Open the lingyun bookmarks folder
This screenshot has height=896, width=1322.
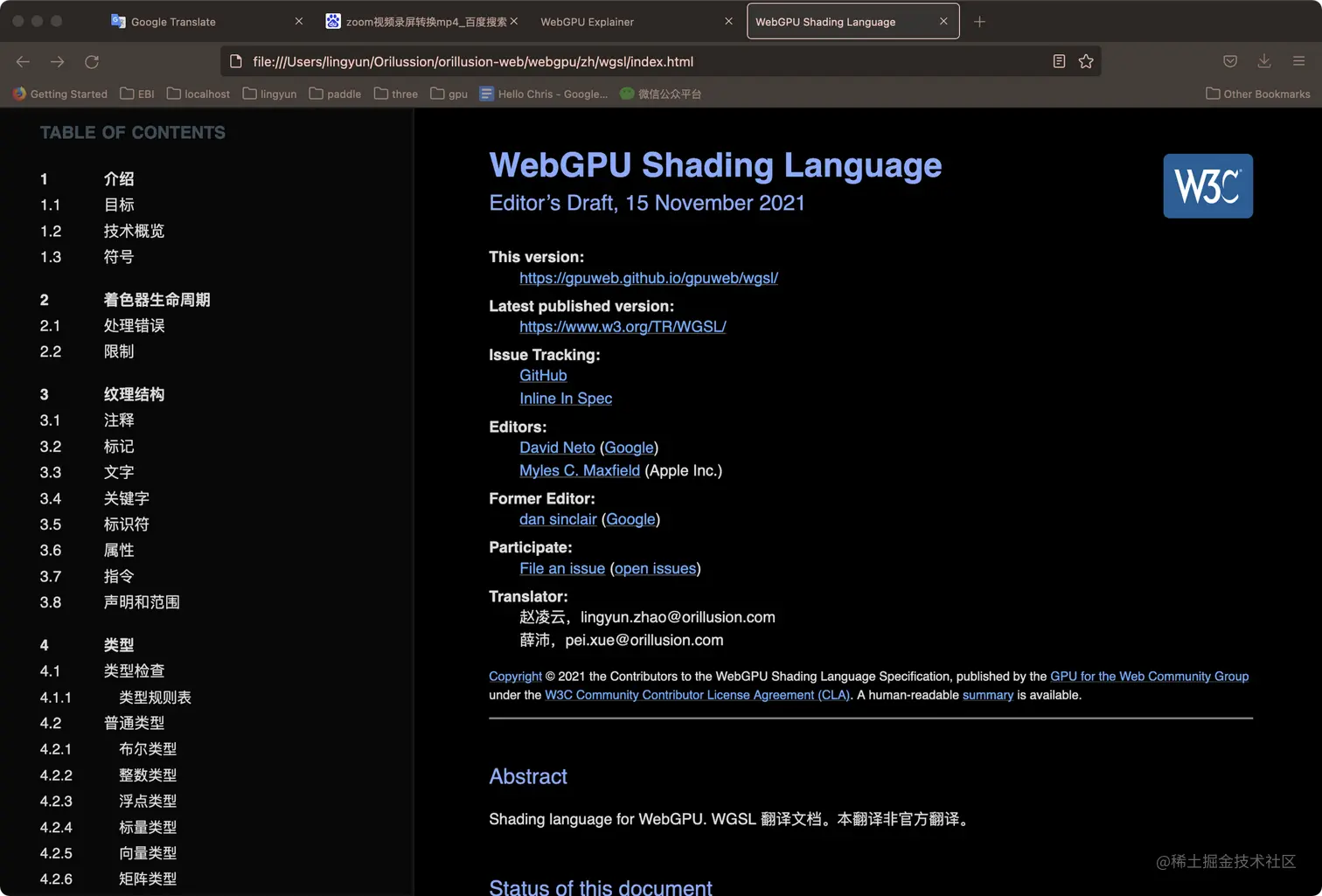click(269, 94)
